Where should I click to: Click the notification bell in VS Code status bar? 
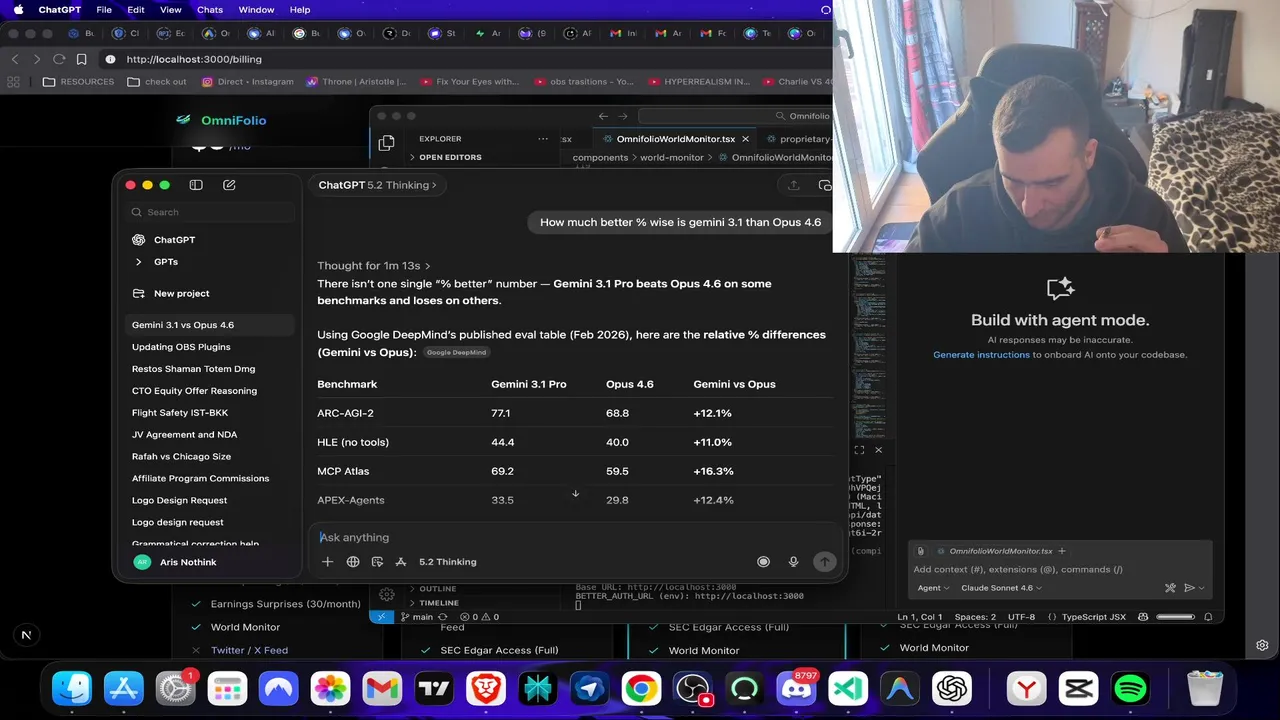[x=1208, y=617]
